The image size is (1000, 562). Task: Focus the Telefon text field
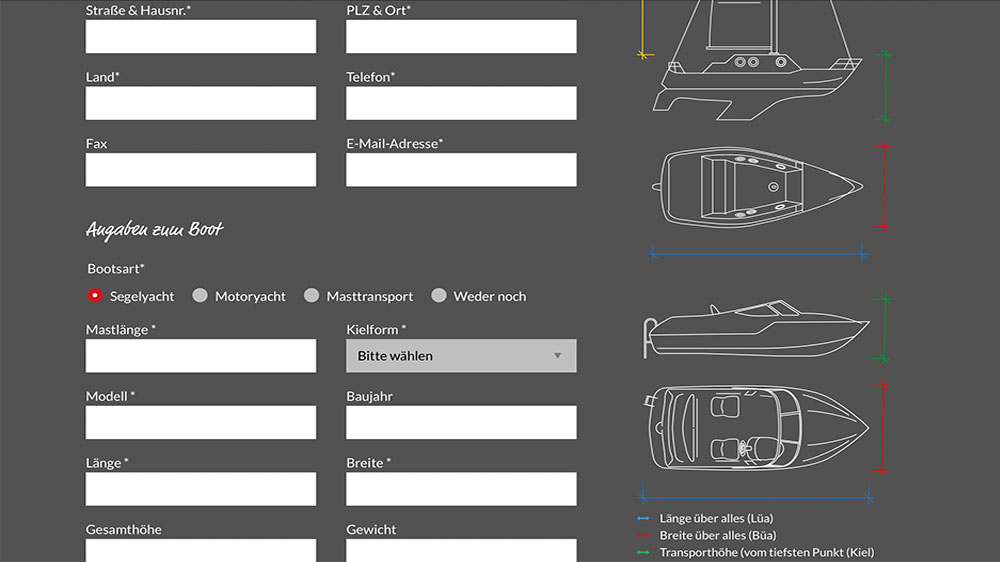click(x=461, y=103)
